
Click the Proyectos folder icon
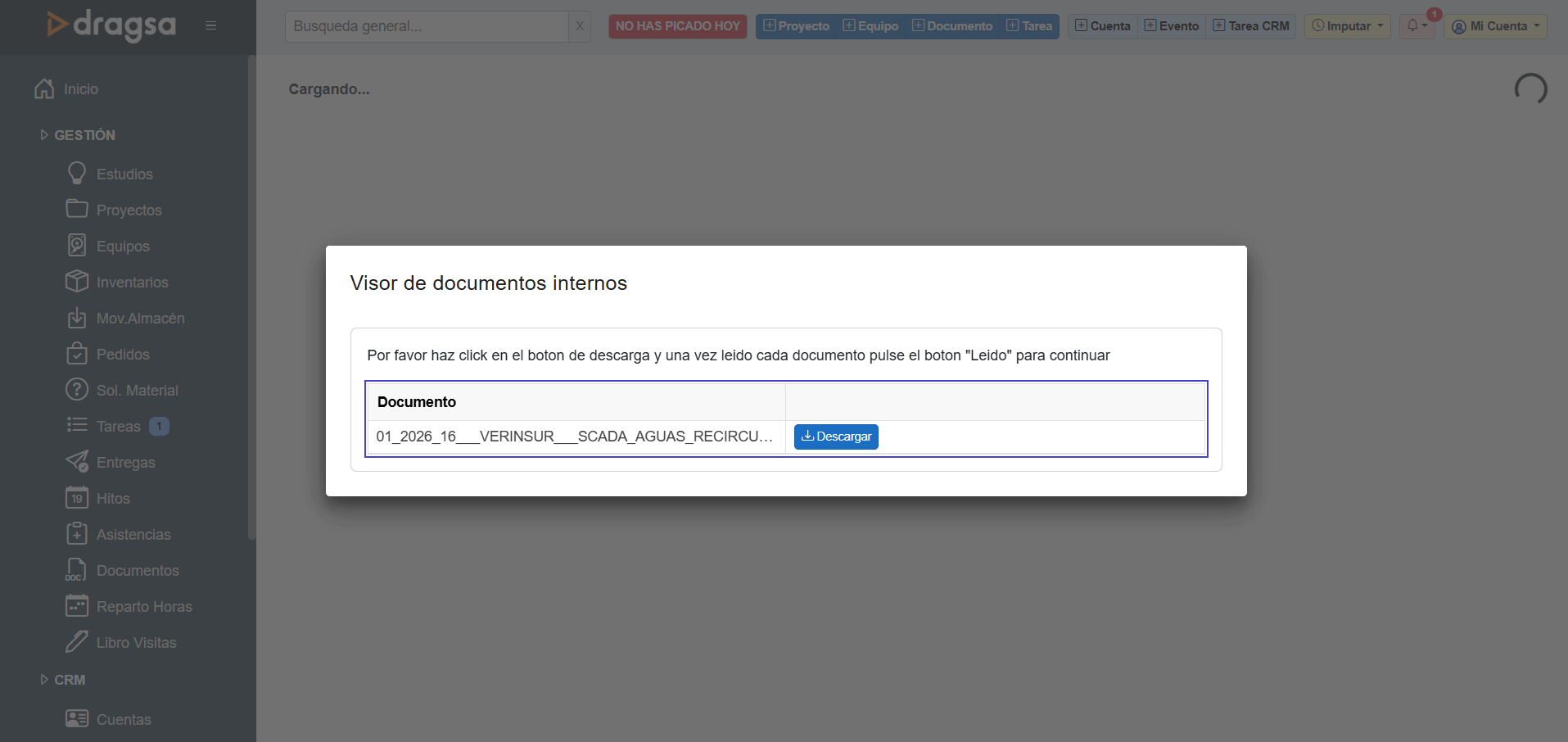point(77,209)
